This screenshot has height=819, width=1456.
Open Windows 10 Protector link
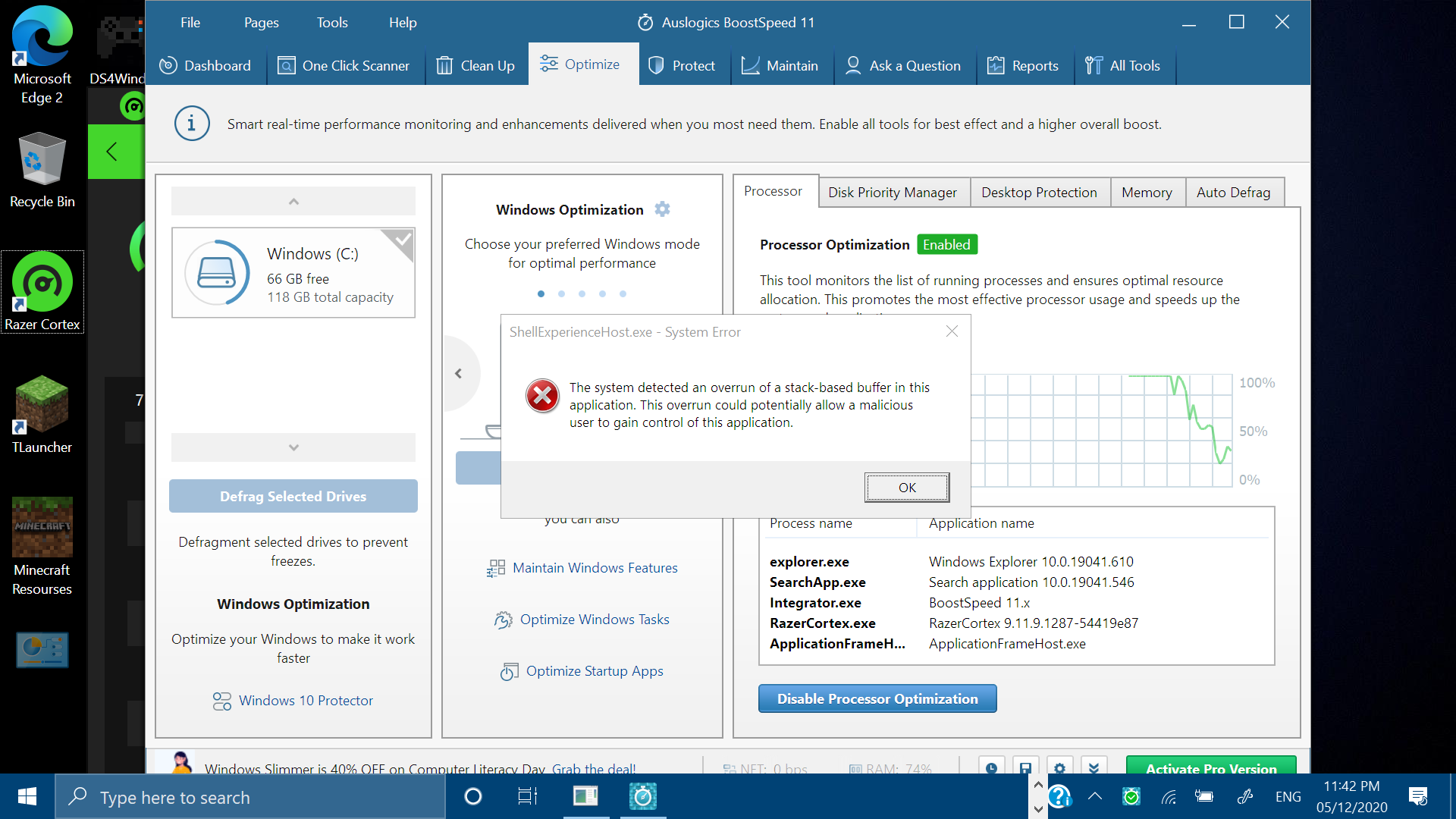tap(306, 701)
